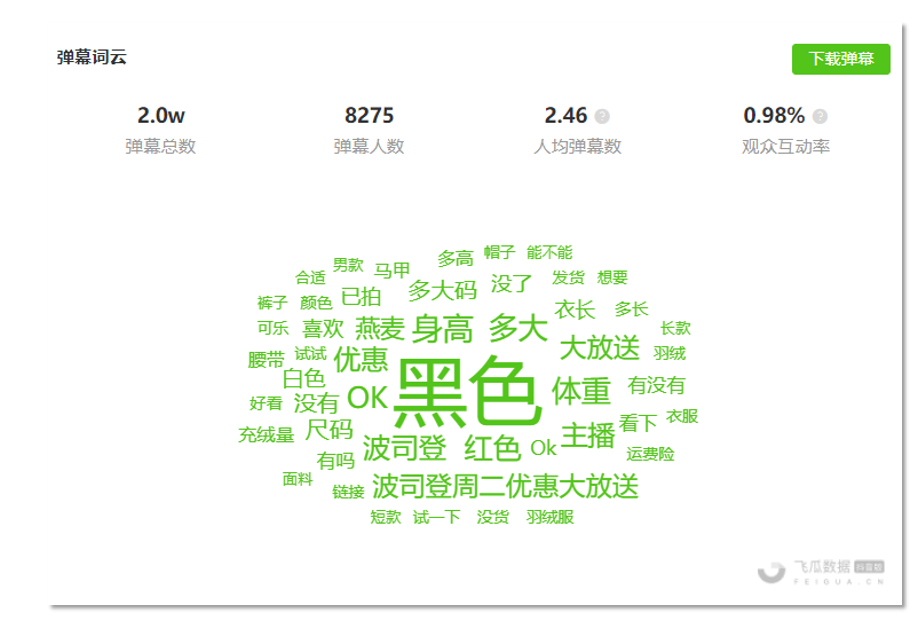This screenshot has width=918, height=623.
Task: Click the word 链接
Action: click(x=348, y=492)
